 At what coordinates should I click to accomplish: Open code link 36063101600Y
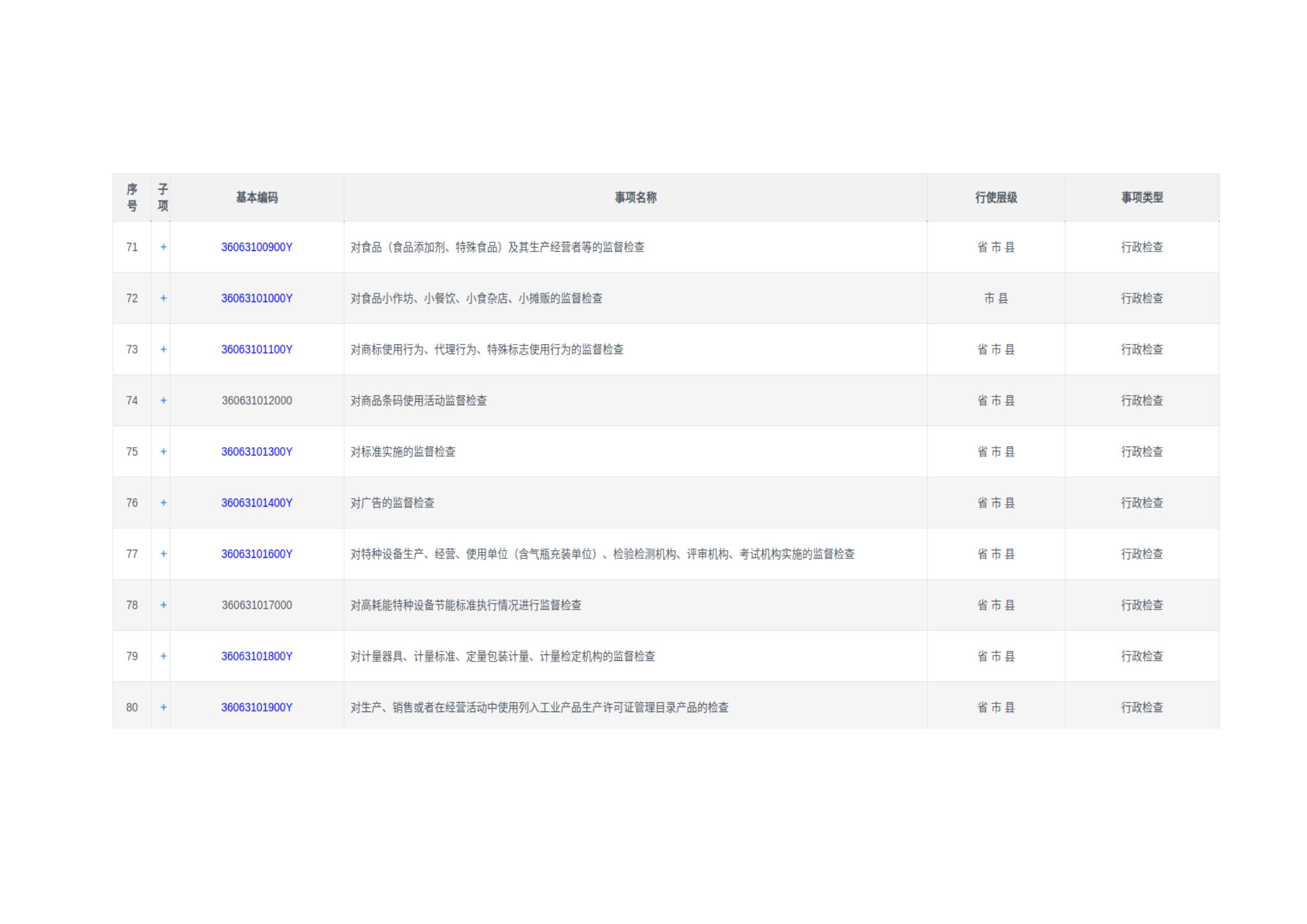point(257,554)
